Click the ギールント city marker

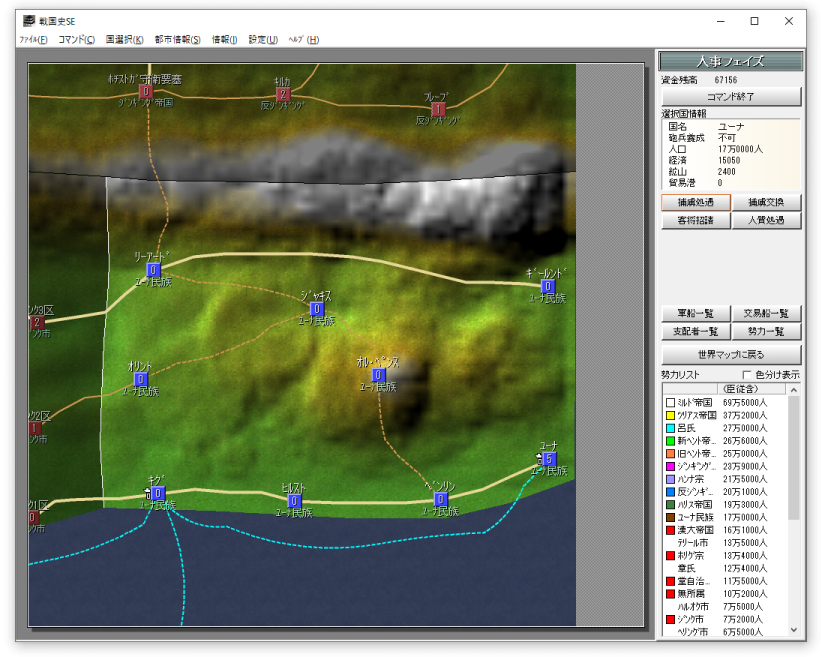(x=548, y=286)
